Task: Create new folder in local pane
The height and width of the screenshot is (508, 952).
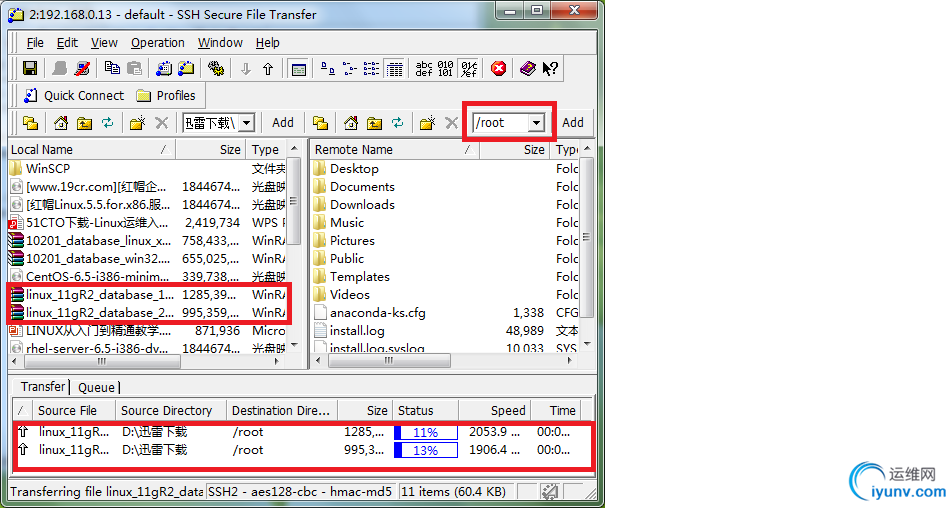Action: tap(138, 123)
